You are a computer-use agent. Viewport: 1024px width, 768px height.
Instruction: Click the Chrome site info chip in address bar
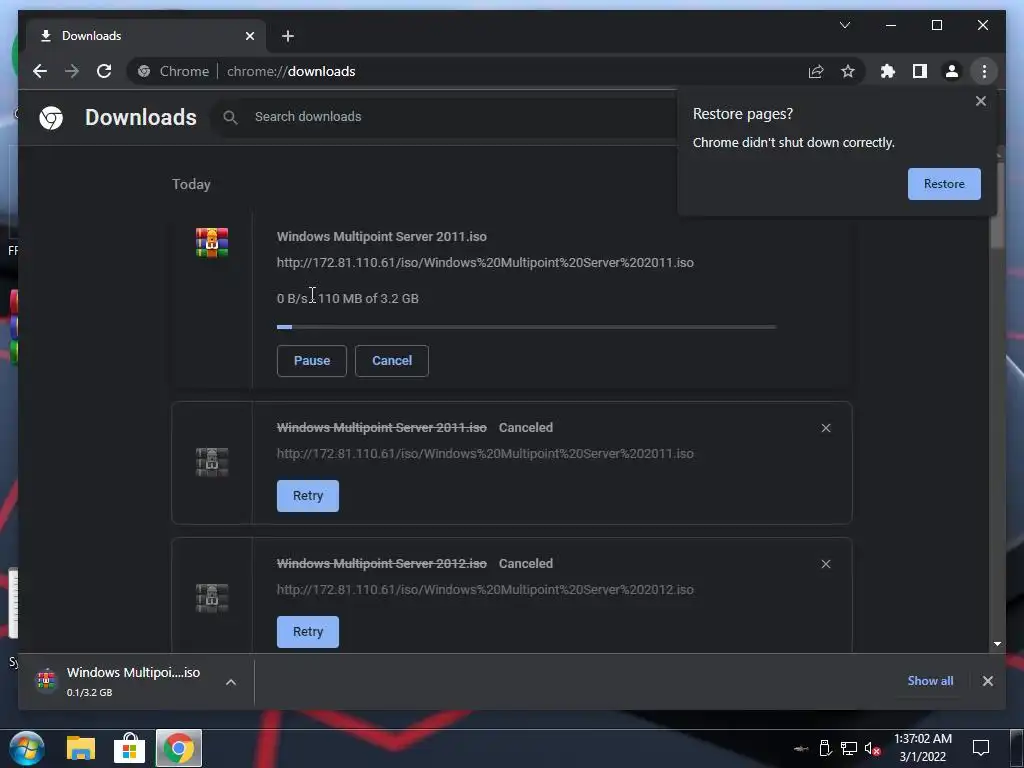click(x=174, y=71)
